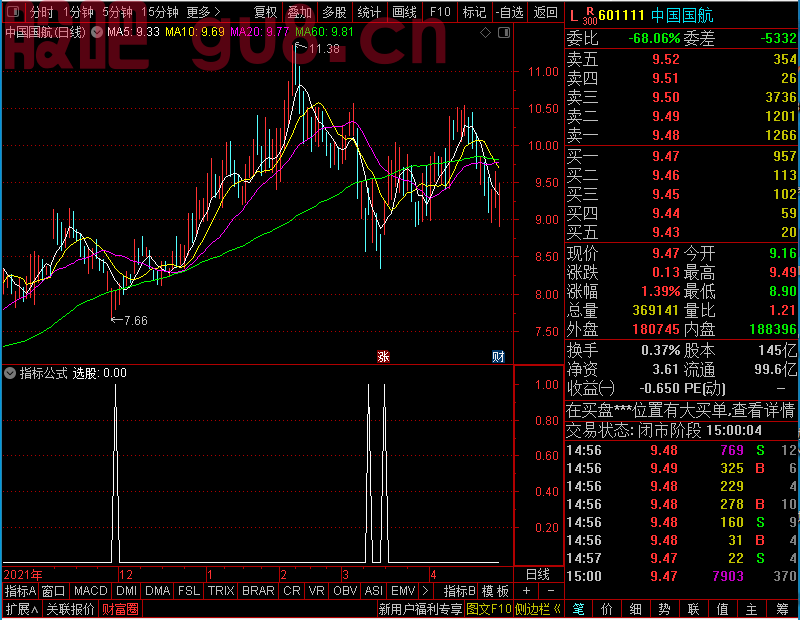Open the 统计 statistics tool
800x620 pixels.
369,12
